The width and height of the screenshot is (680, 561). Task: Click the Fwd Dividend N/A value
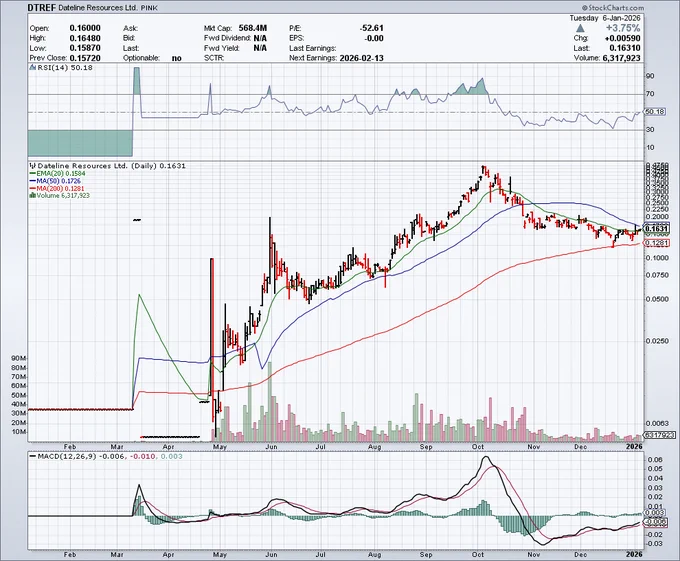coord(260,38)
